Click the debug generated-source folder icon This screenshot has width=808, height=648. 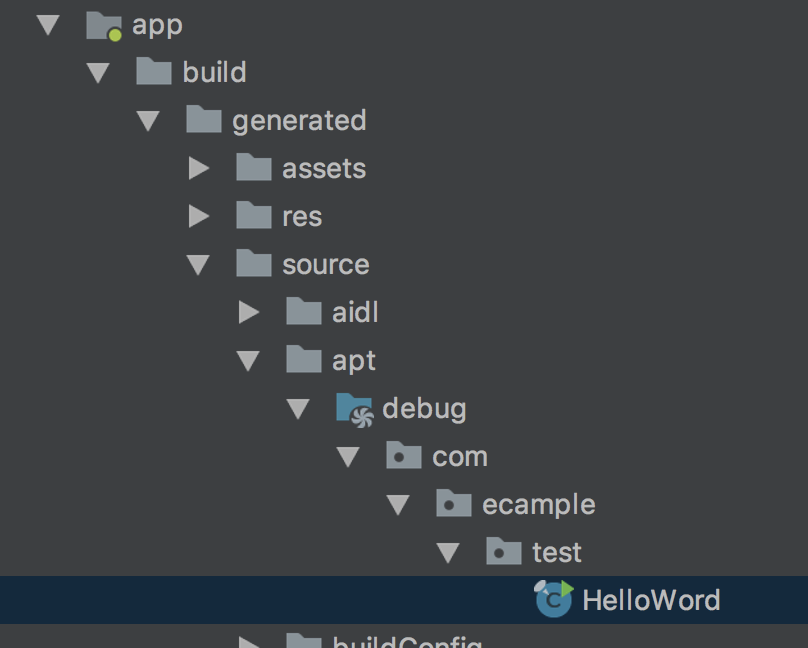click(354, 408)
